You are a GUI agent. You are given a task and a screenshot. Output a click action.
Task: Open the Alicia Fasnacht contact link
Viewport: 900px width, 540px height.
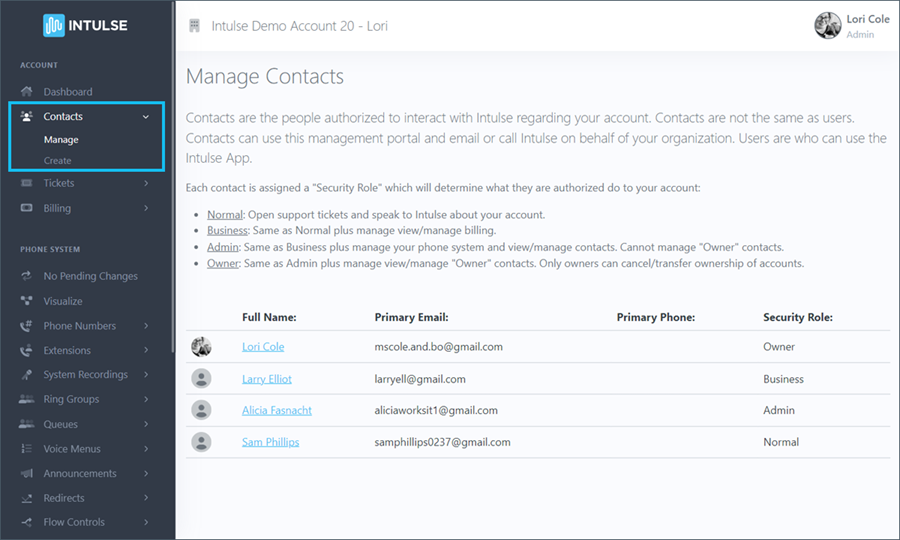coord(277,410)
